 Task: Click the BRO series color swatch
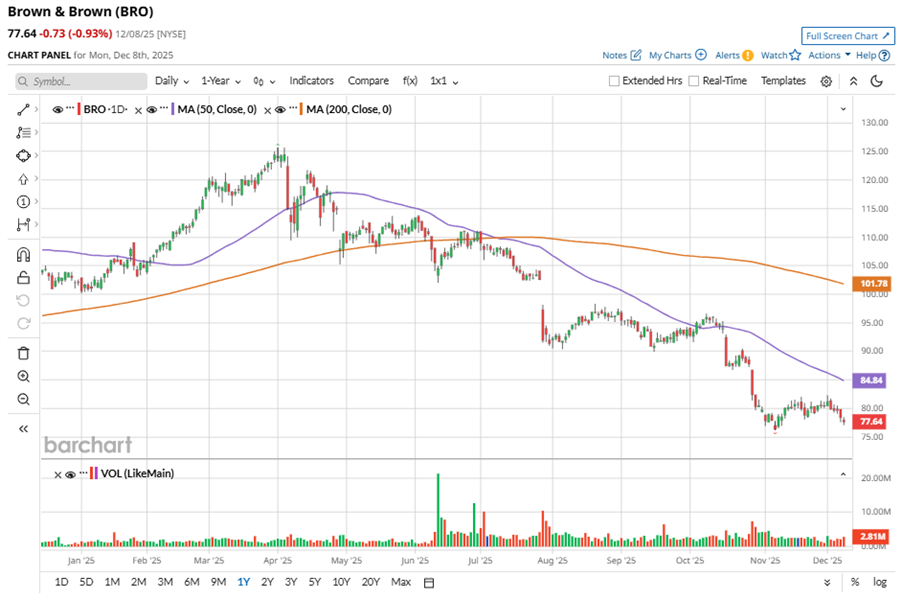click(79, 109)
